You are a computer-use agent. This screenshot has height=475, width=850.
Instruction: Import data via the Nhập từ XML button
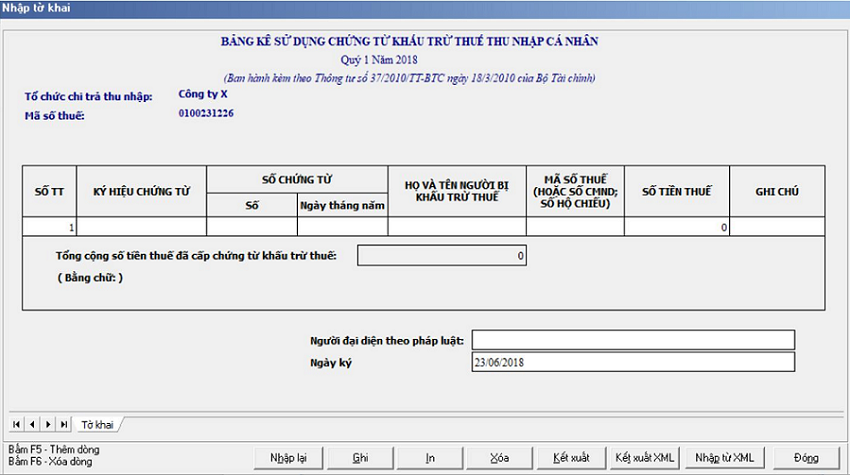[x=724, y=457]
